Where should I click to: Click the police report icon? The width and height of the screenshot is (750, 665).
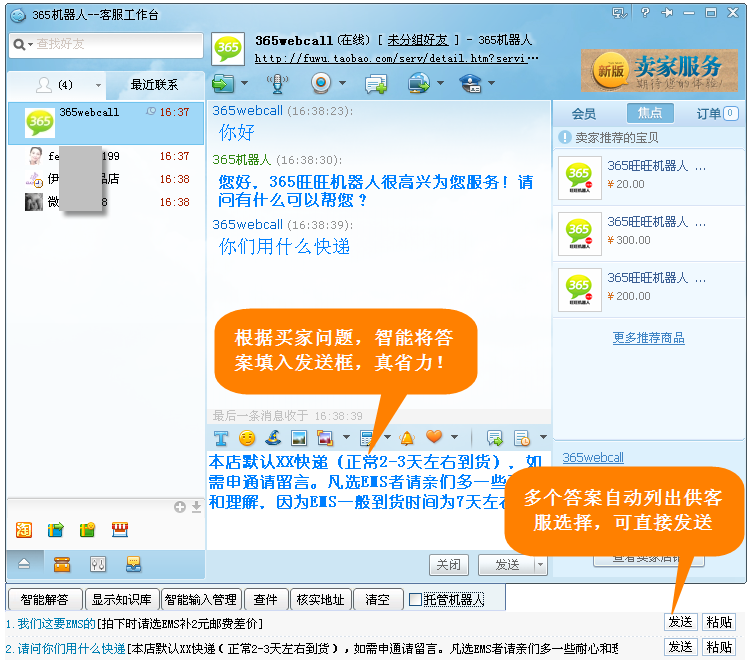click(x=471, y=83)
